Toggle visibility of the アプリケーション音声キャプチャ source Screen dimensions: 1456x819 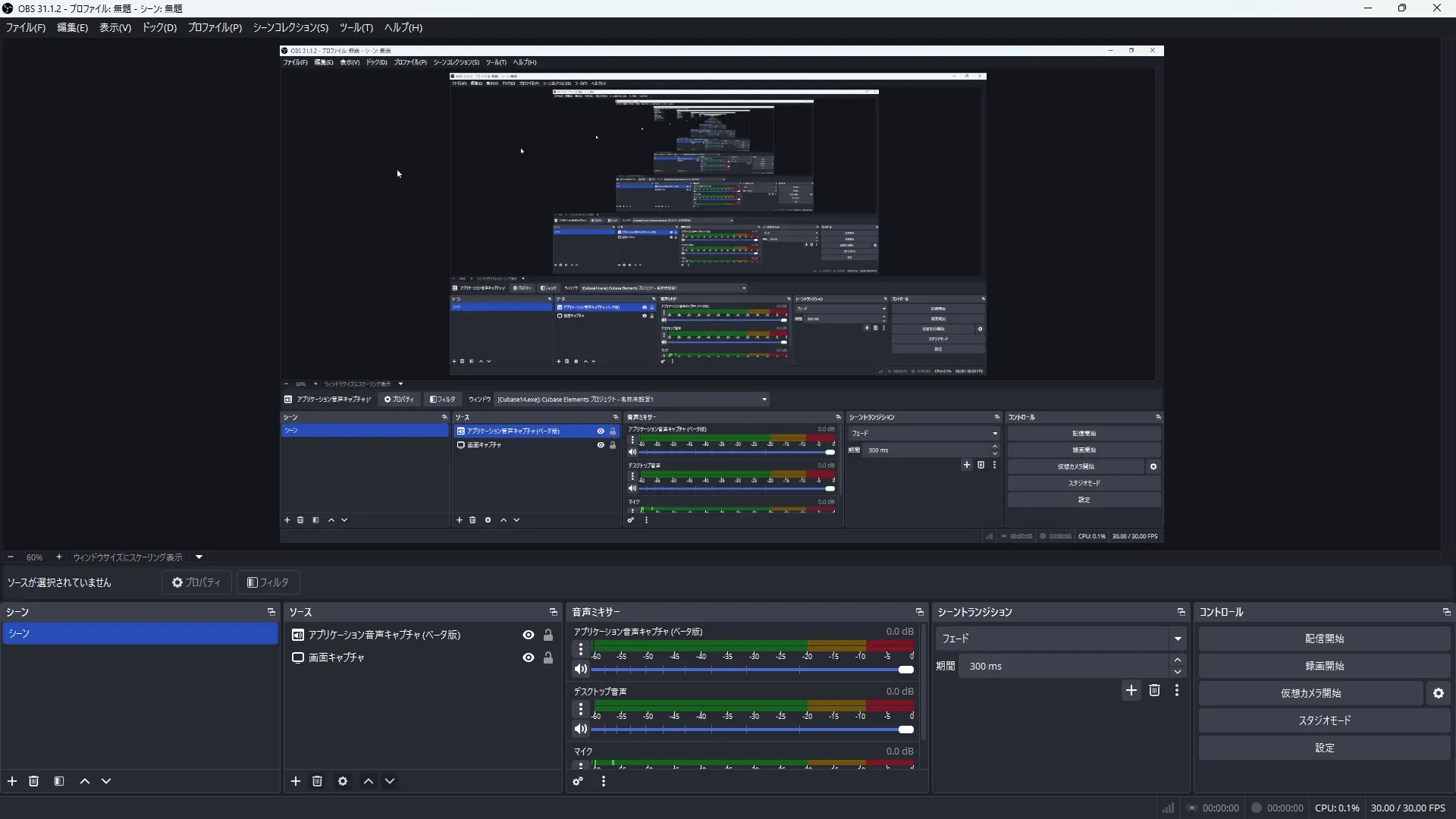point(529,635)
